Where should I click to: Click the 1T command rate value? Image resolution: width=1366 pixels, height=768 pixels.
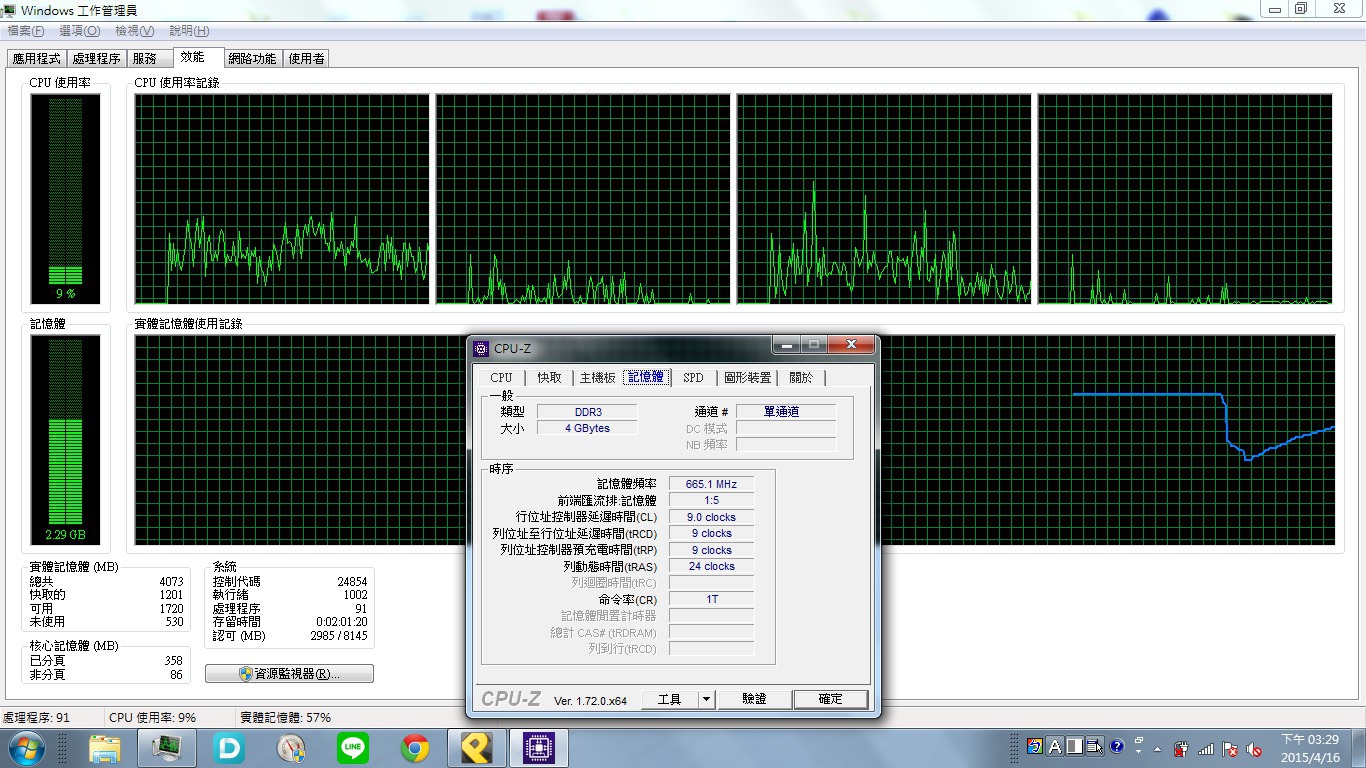tap(711, 599)
